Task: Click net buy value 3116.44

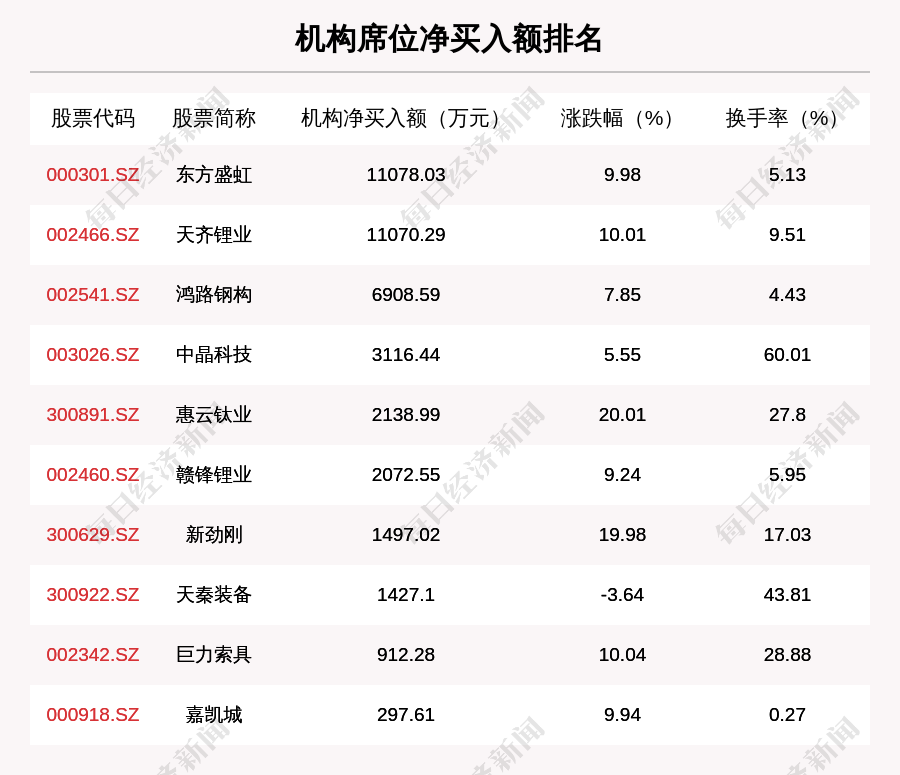Action: [406, 355]
